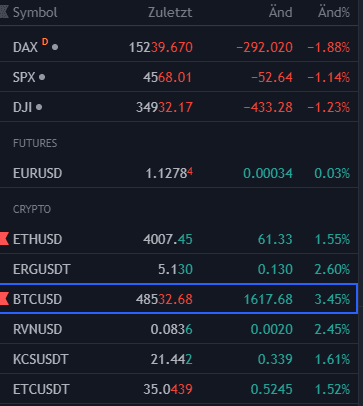The width and height of the screenshot is (363, 406).
Task: Click the market status dot beside SPX
Action: [x=42, y=77]
